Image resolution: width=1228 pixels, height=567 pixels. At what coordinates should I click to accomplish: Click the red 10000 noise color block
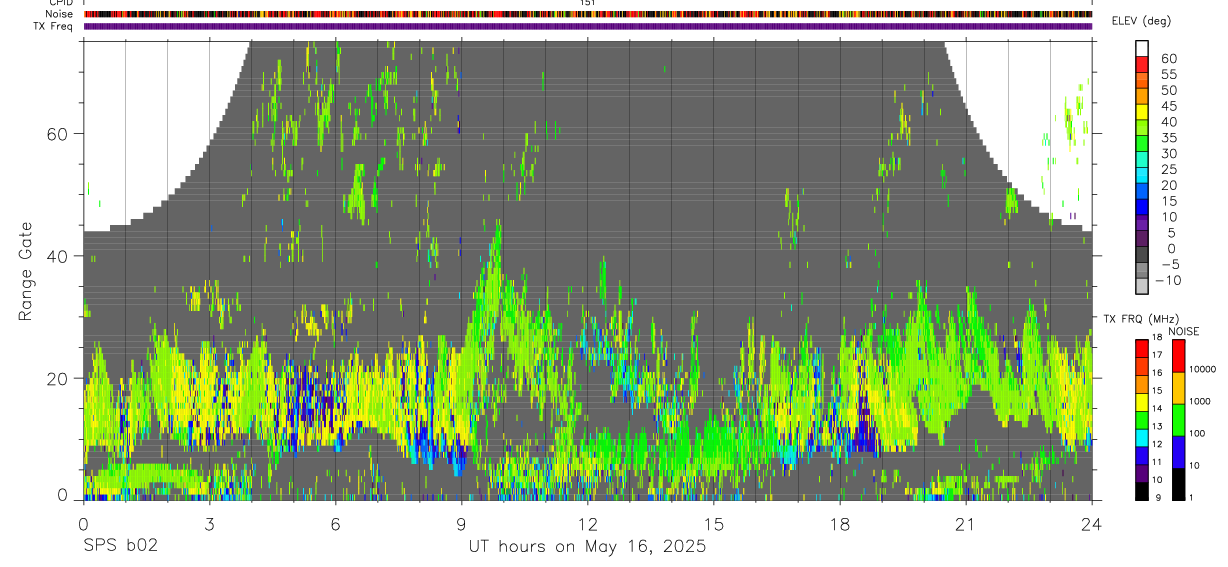1177,356
